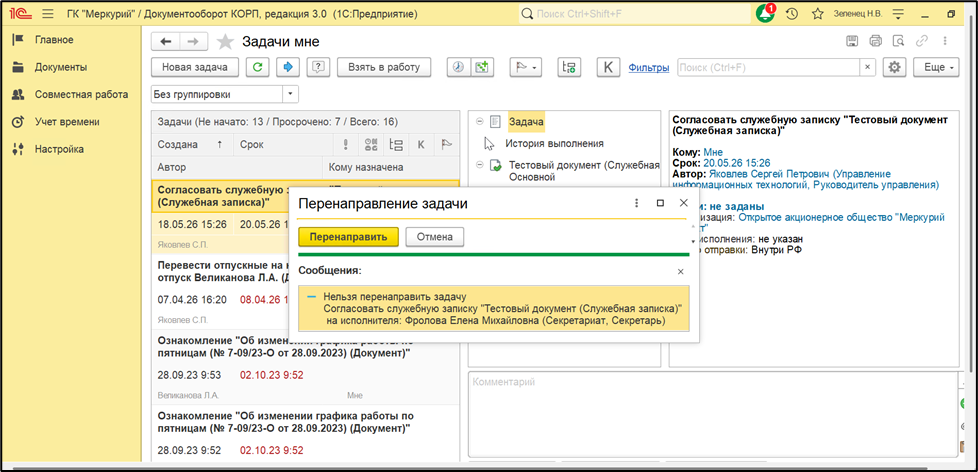Click into the Комментарий text area
The image size is (978, 472).
713,413
